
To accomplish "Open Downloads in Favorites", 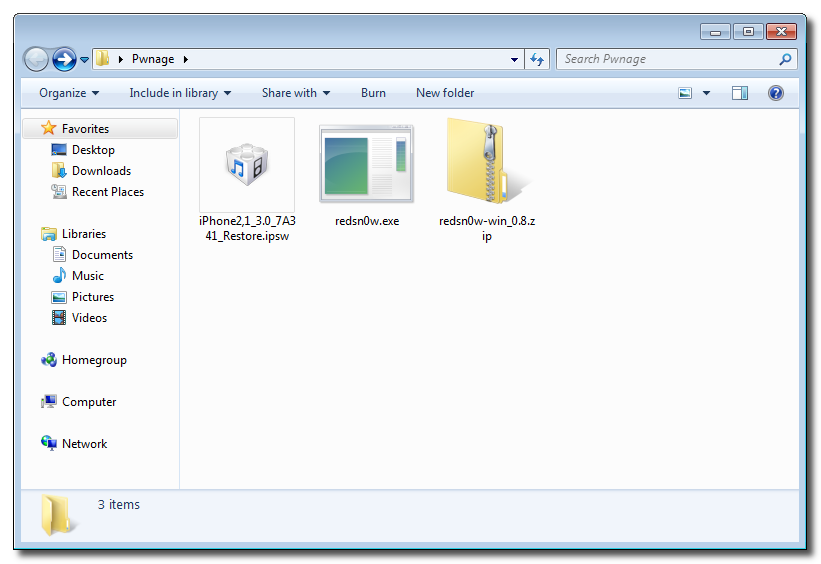I will pyautogui.click(x=102, y=171).
